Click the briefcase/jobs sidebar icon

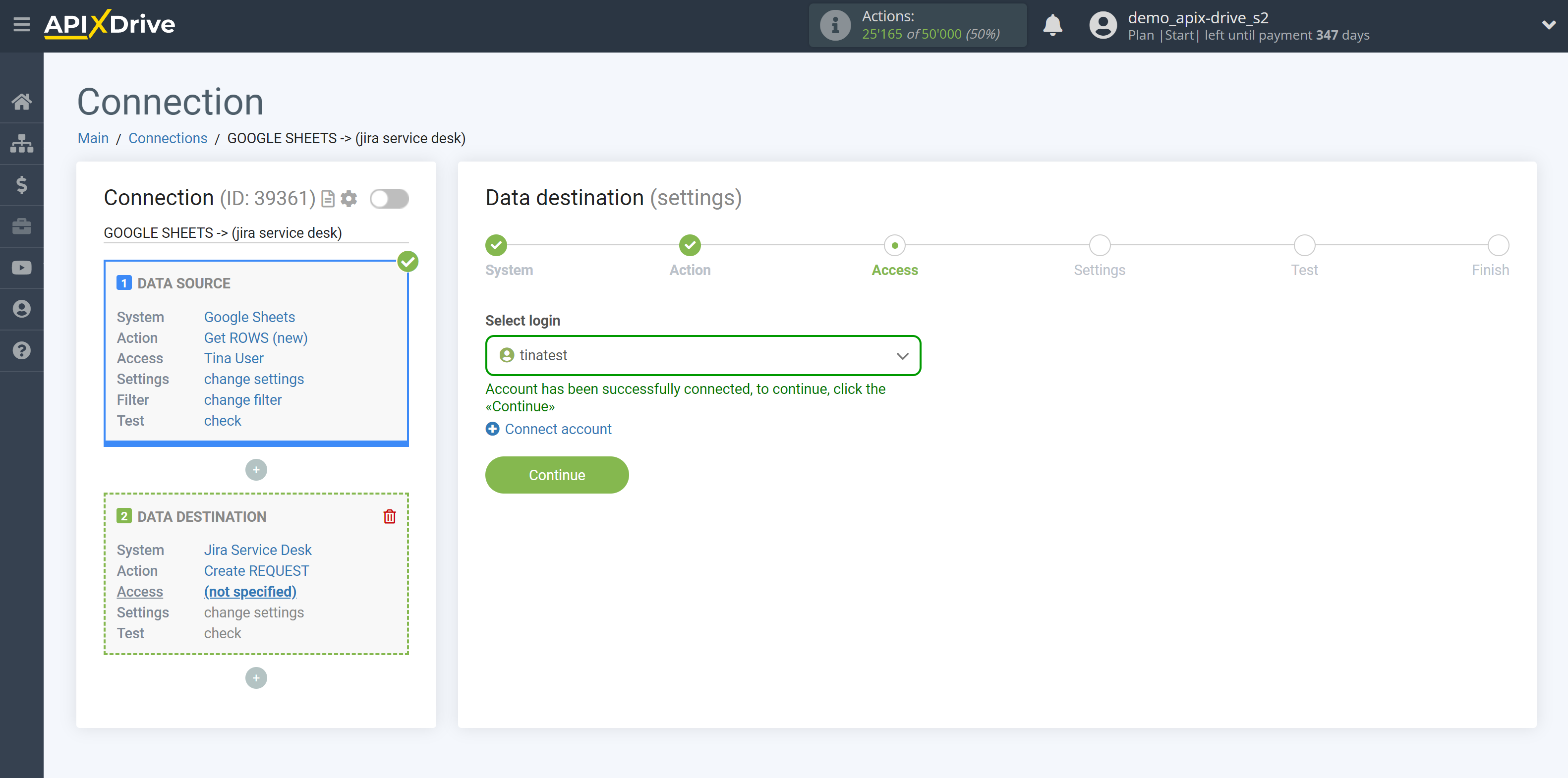click(22, 226)
